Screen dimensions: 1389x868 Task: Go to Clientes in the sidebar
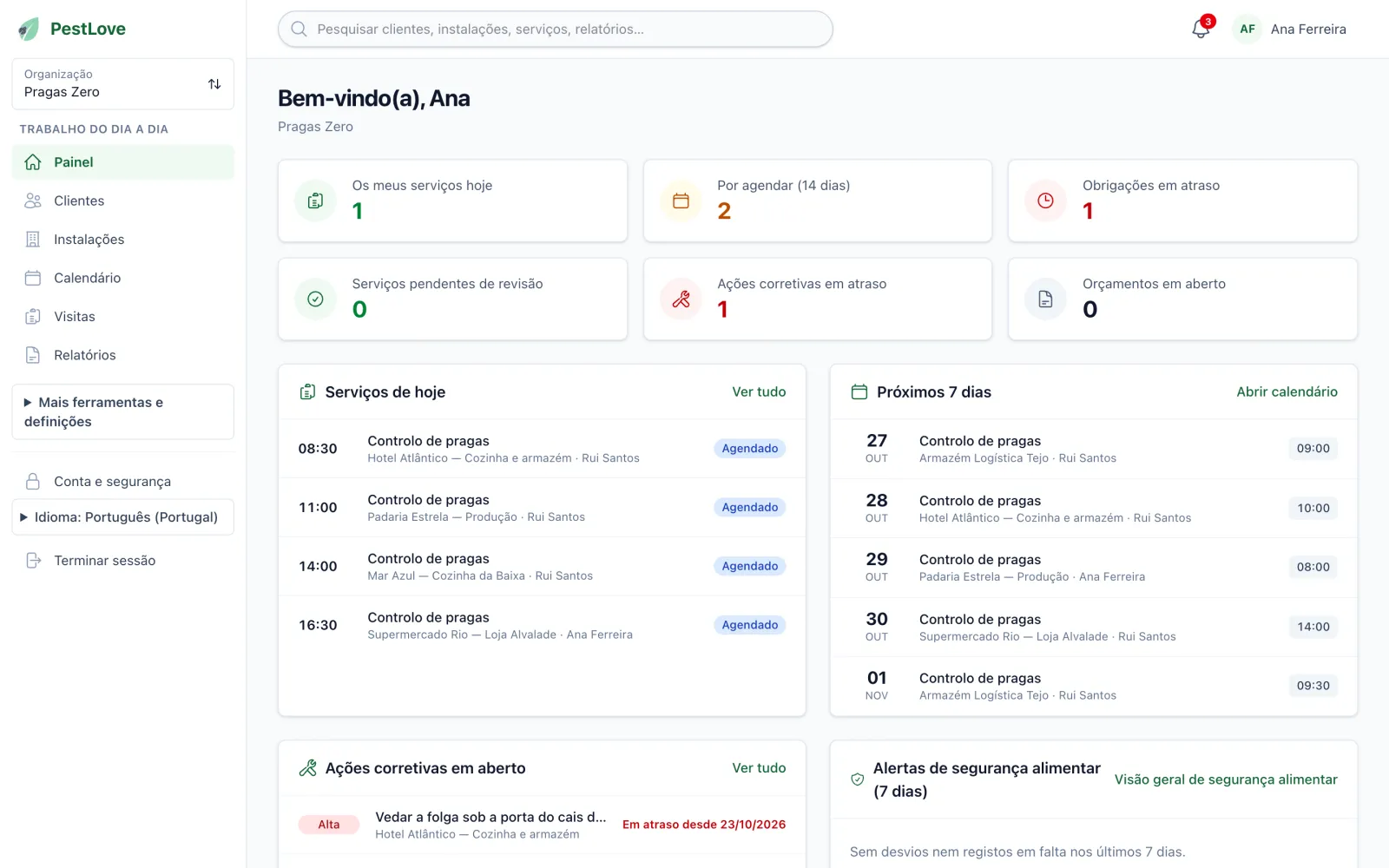tap(123, 201)
